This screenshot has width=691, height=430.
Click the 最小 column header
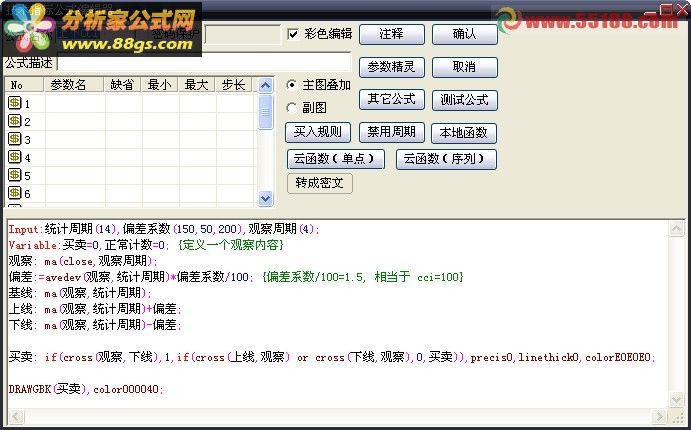point(160,85)
